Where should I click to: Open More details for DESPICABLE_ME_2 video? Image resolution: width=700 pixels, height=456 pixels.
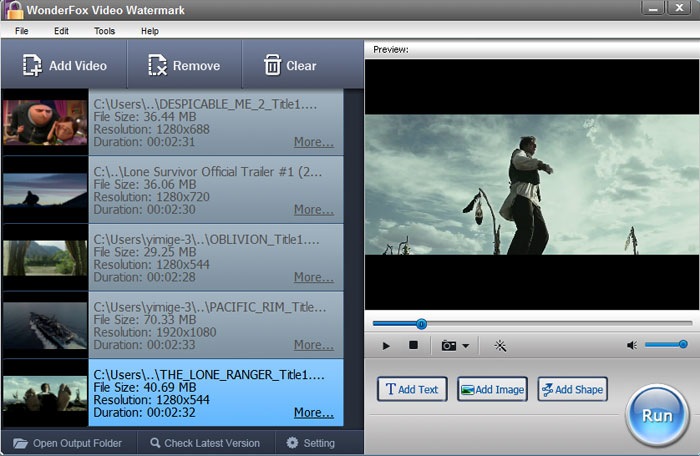(313, 142)
